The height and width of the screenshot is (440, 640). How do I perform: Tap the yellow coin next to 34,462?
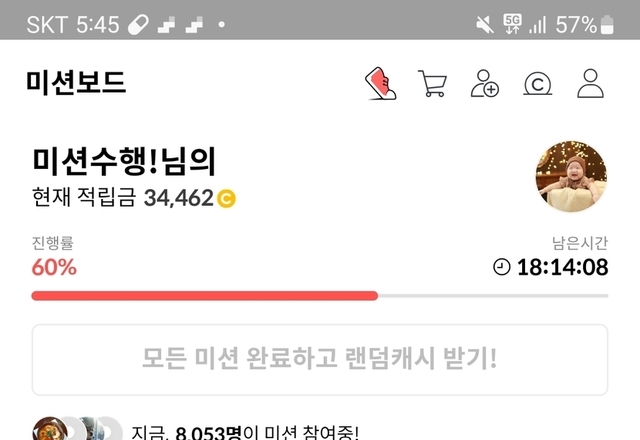(x=226, y=199)
